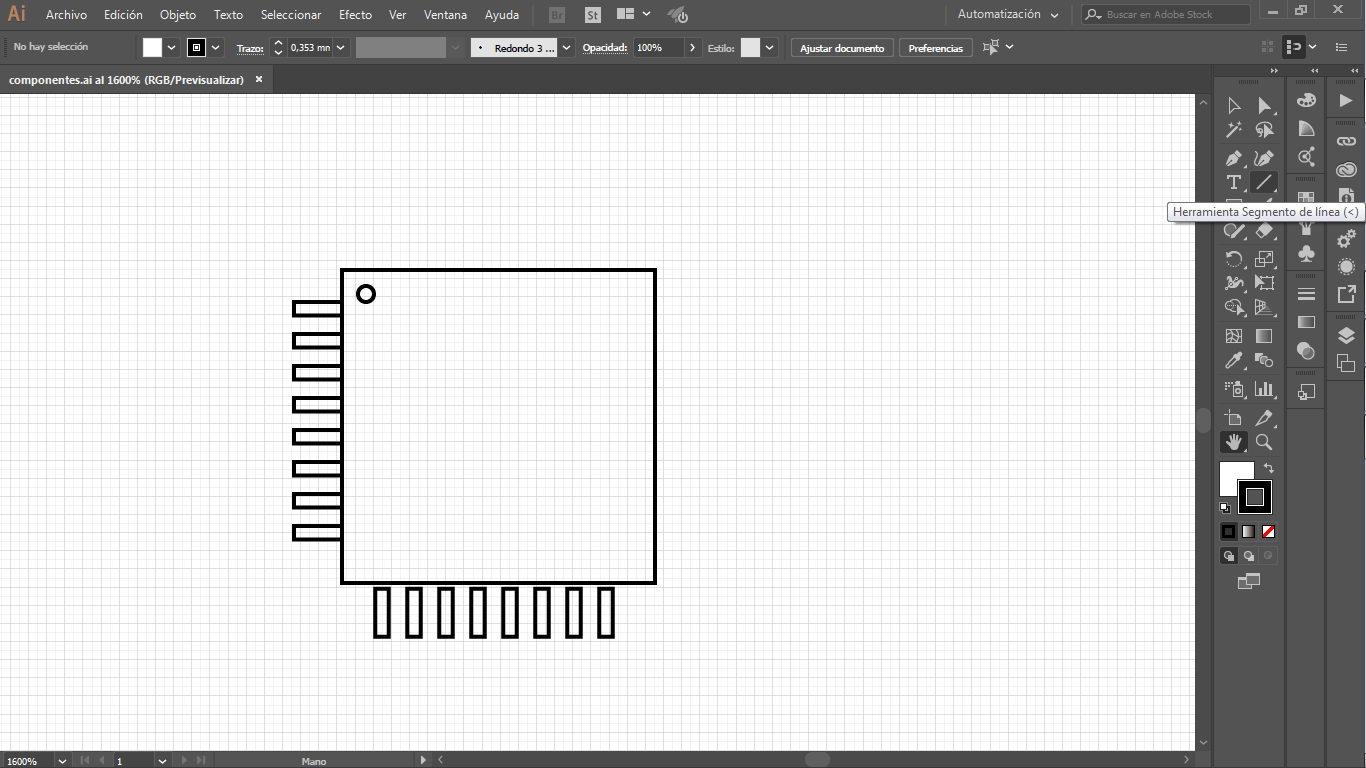1366x768 pixels.
Task: Open Adobe Bridge (Br) icon
Action: [558, 15]
